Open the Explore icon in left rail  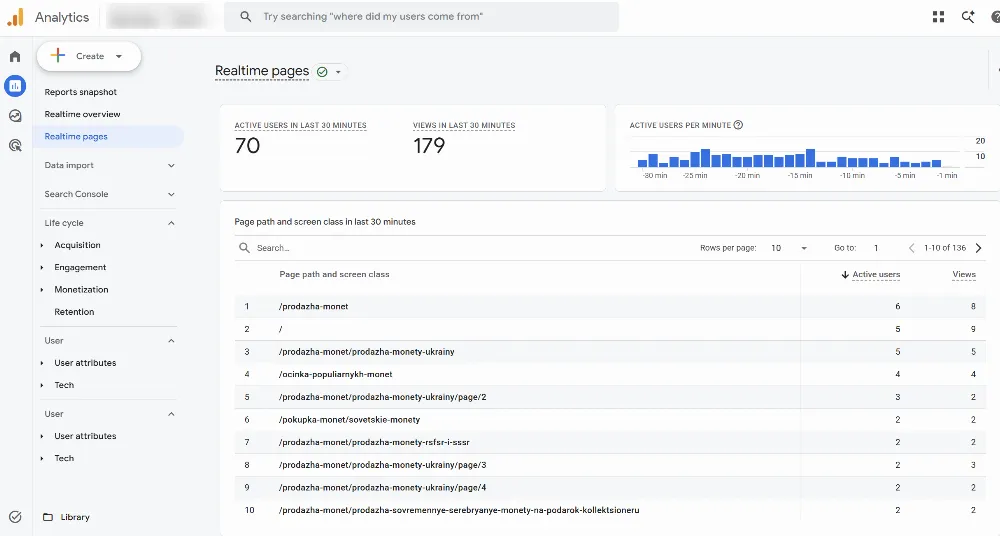[x=15, y=115]
